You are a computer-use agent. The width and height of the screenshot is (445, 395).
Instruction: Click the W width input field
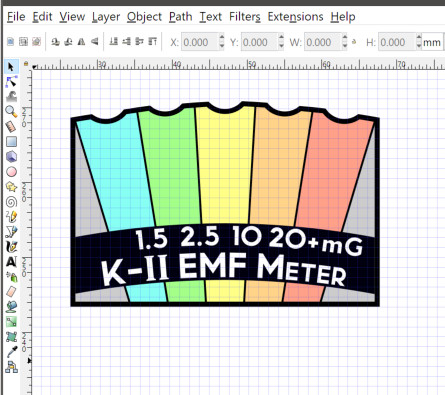323,42
